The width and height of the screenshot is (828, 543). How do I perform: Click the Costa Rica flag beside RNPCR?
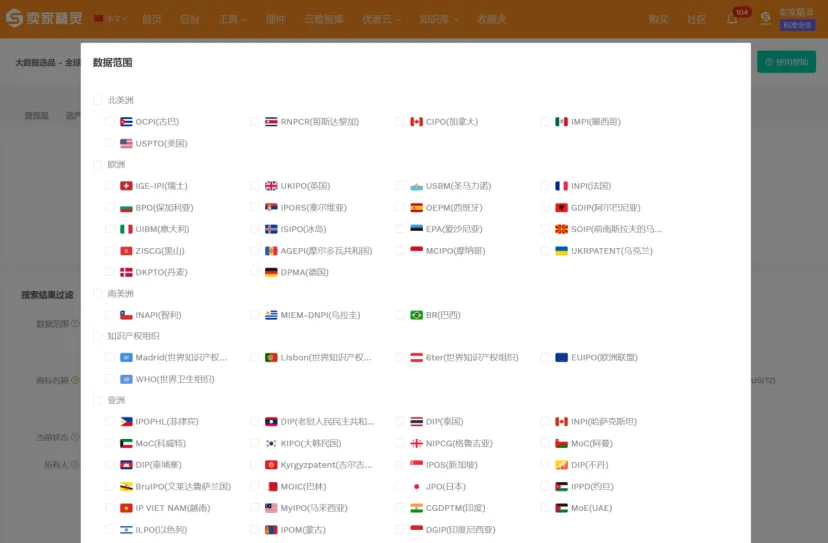[x=271, y=121]
